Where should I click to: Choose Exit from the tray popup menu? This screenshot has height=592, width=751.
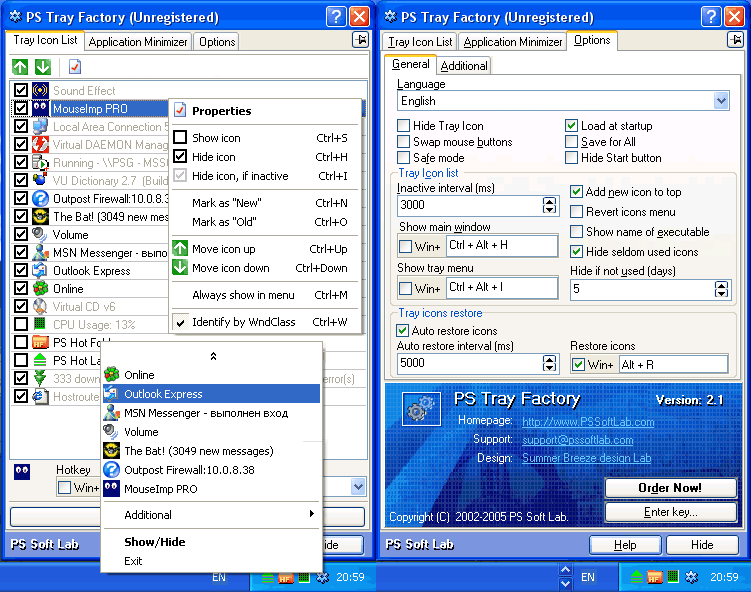(211, 561)
